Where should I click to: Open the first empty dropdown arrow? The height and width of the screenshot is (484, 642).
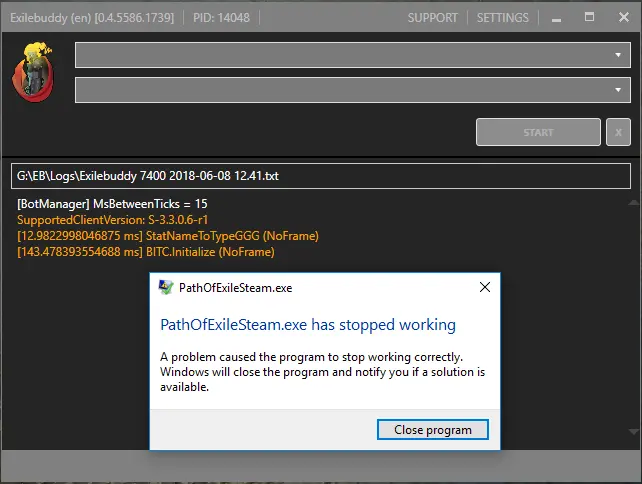click(x=617, y=55)
